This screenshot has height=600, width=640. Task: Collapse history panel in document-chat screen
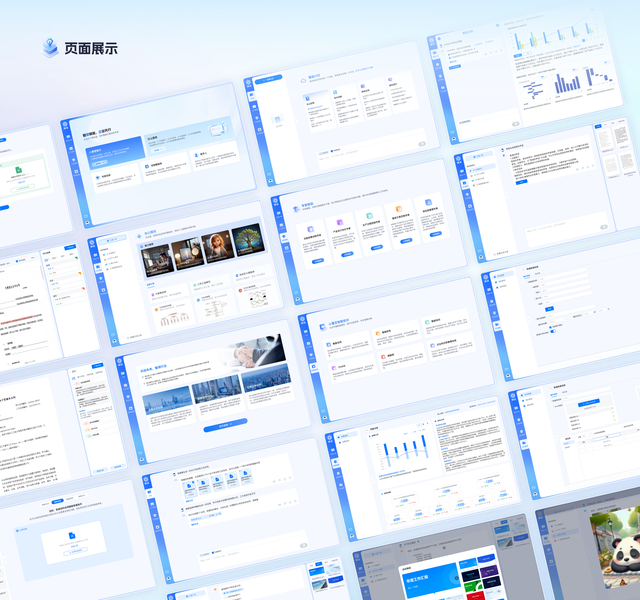pyautogui.click(x=507, y=196)
